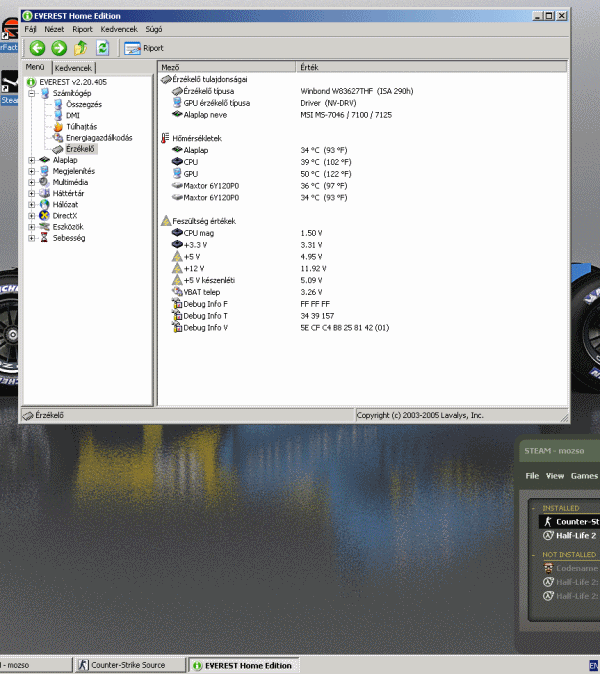
Task: Click the Hőmérsékletek thermometer icon
Action: coord(165,138)
